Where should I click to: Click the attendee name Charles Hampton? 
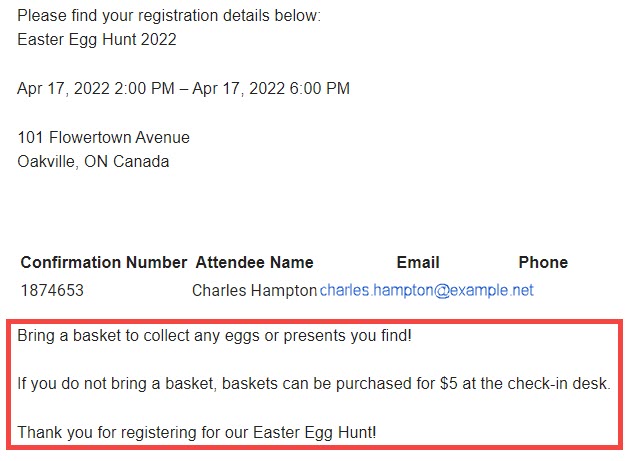click(254, 291)
